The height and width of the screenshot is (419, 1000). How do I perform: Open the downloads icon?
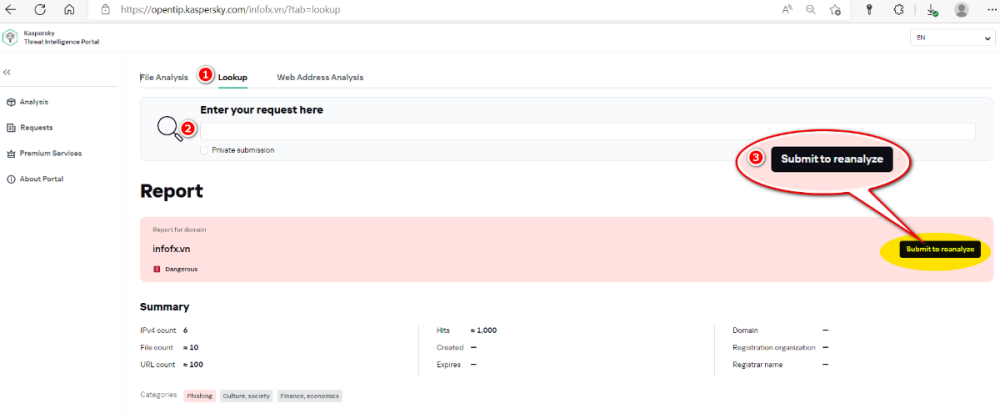point(932,10)
